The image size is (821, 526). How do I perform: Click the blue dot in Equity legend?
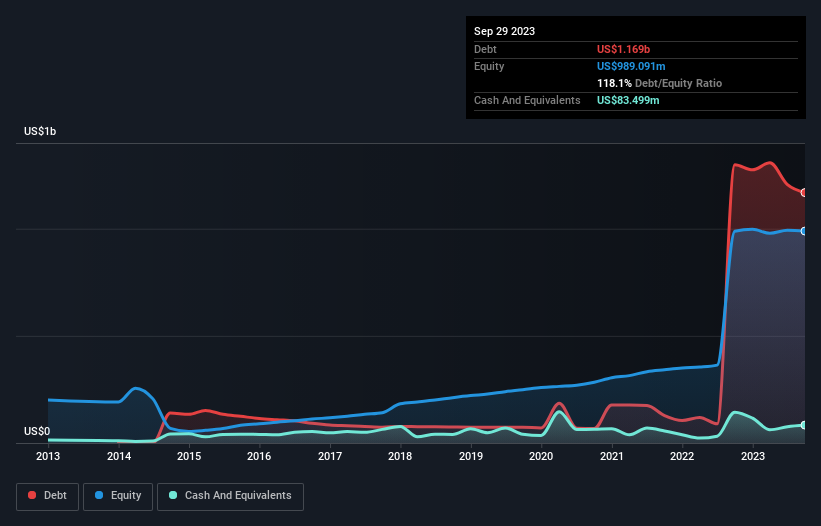click(x=98, y=495)
